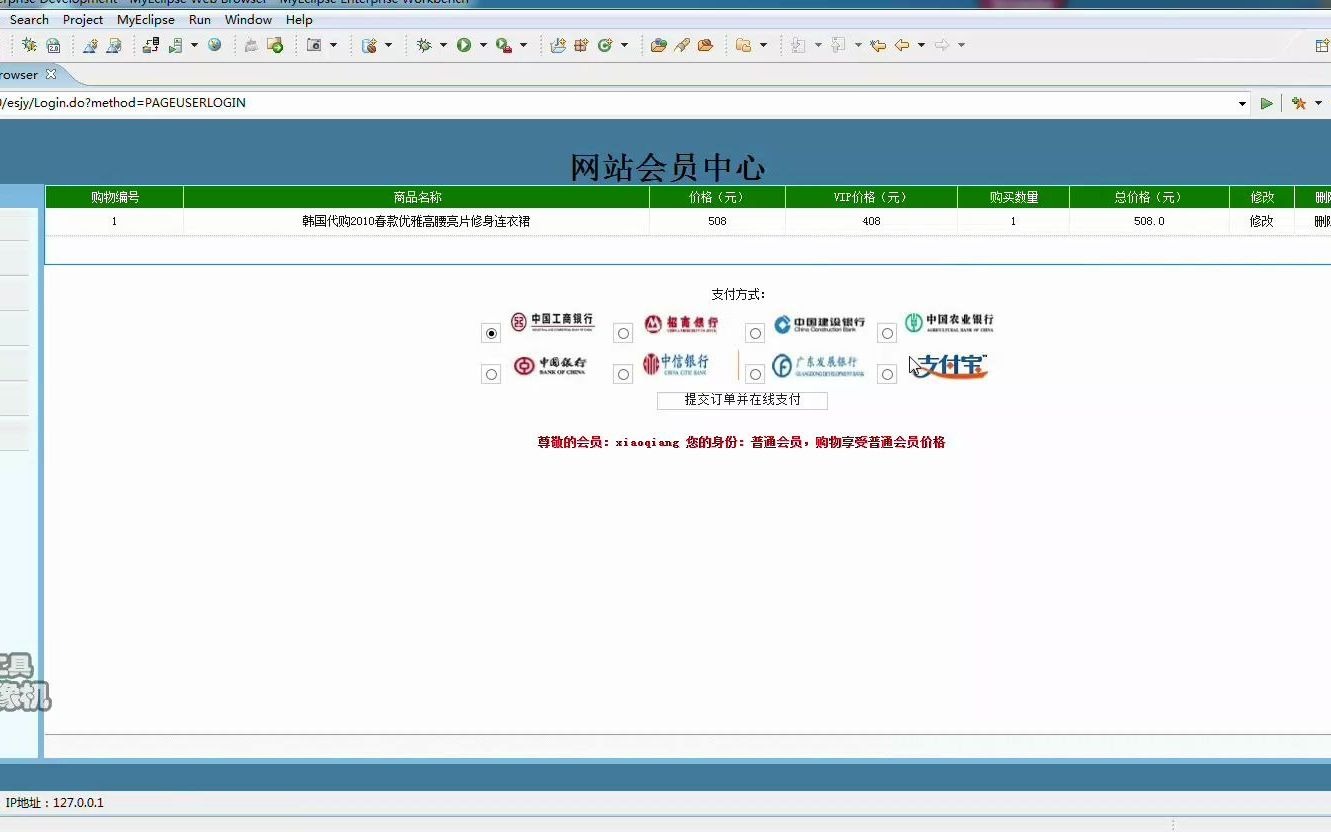Click the product name 韩国代购2010春款优雅高腰亮片修身连衣裙
The image size is (1331, 832).
416,221
